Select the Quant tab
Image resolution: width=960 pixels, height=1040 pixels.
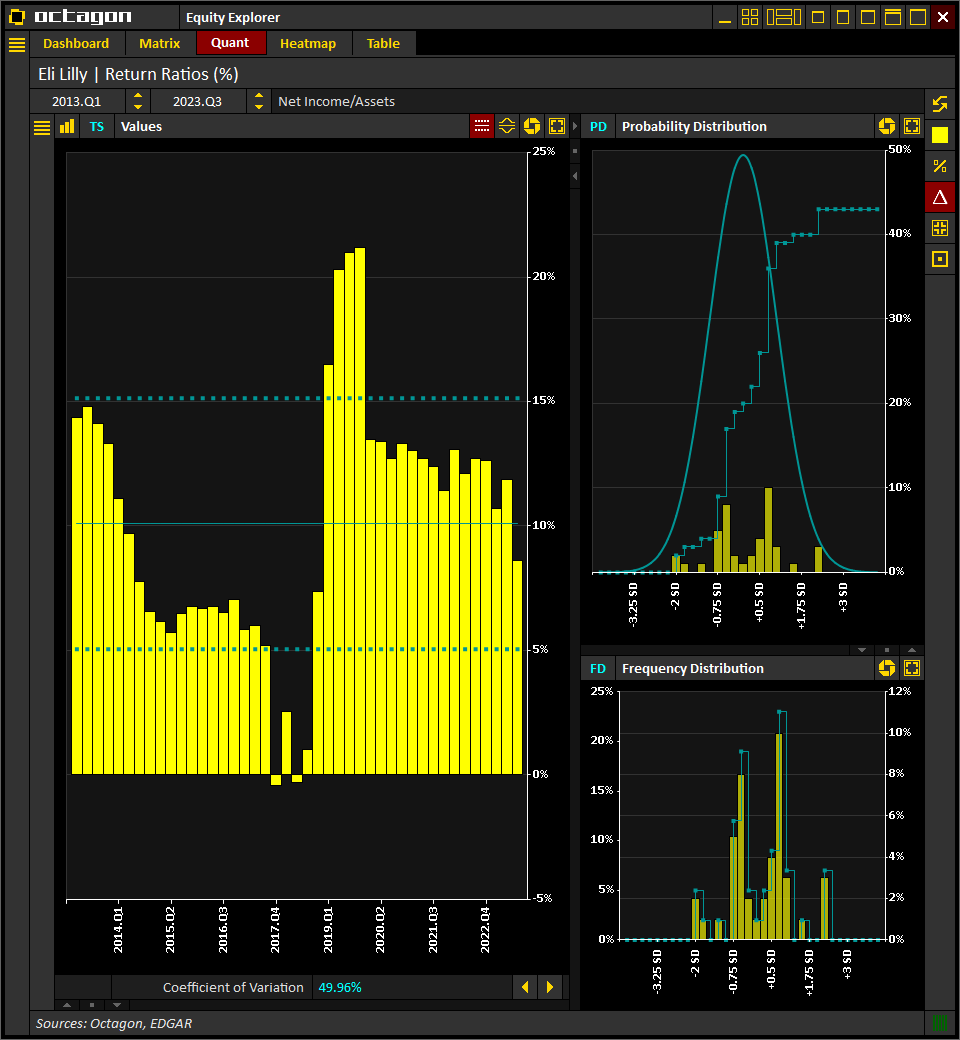pos(230,43)
